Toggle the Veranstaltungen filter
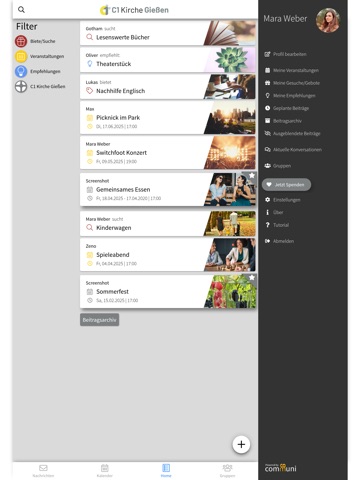 point(39,56)
